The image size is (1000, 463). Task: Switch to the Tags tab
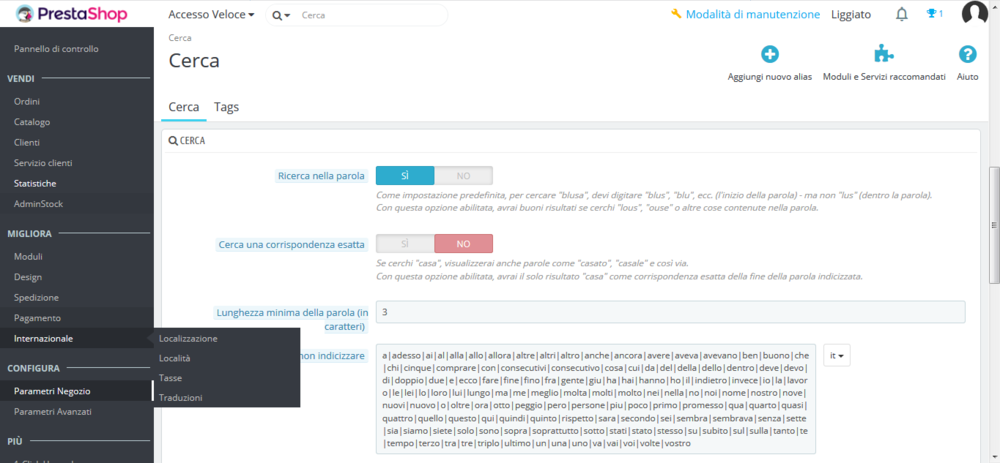tap(226, 107)
